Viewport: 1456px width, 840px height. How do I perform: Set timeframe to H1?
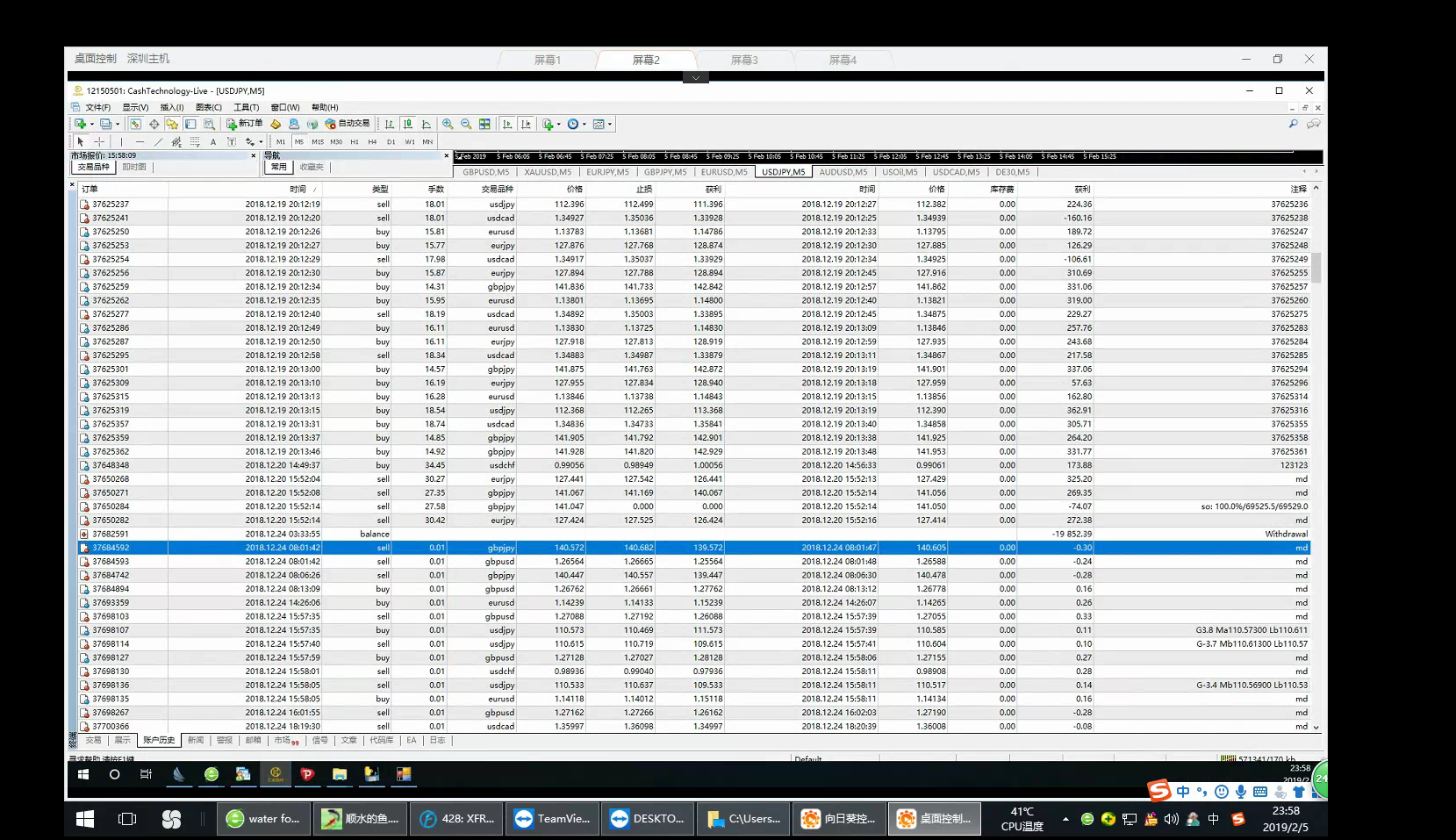tap(355, 141)
